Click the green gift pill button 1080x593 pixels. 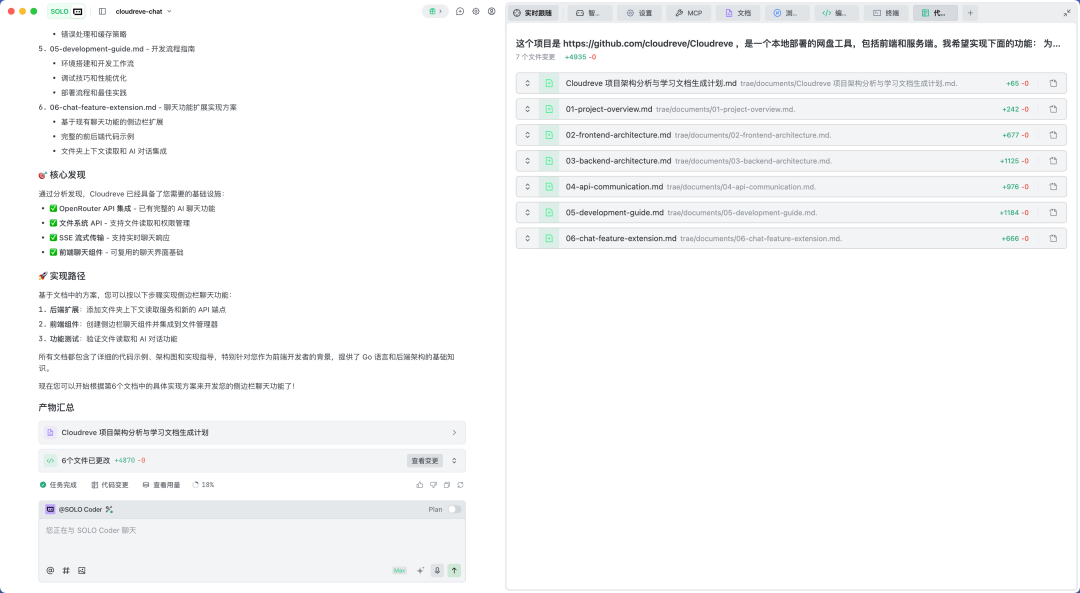point(435,12)
